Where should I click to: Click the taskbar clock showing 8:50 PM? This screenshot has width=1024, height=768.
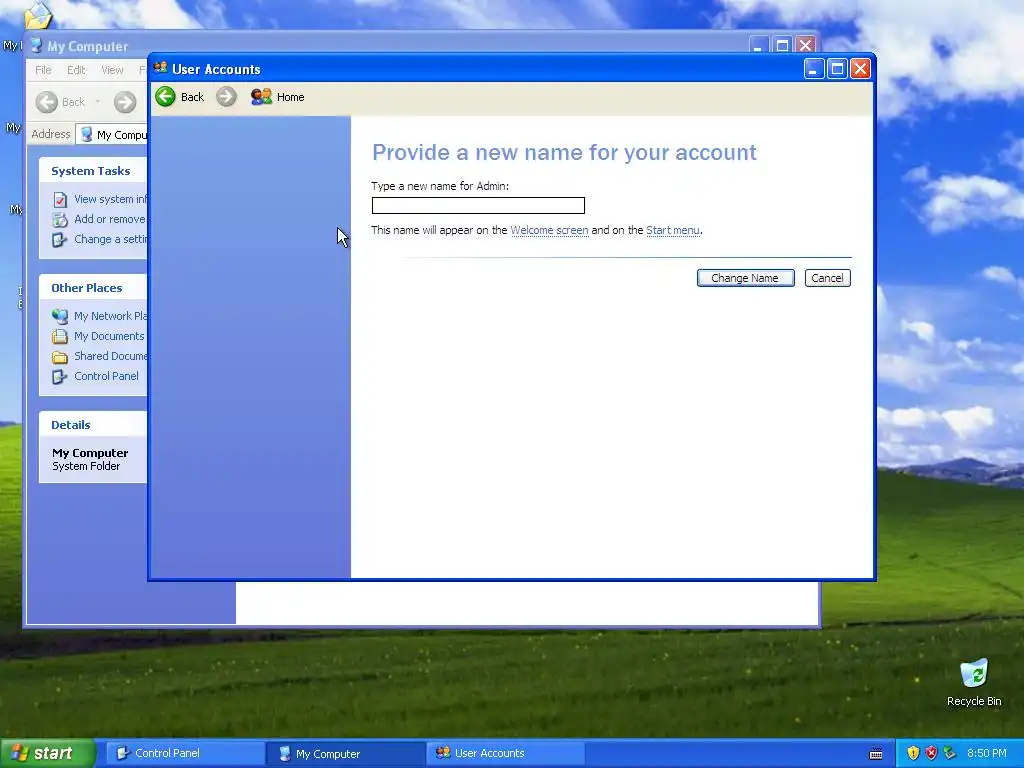(x=987, y=753)
